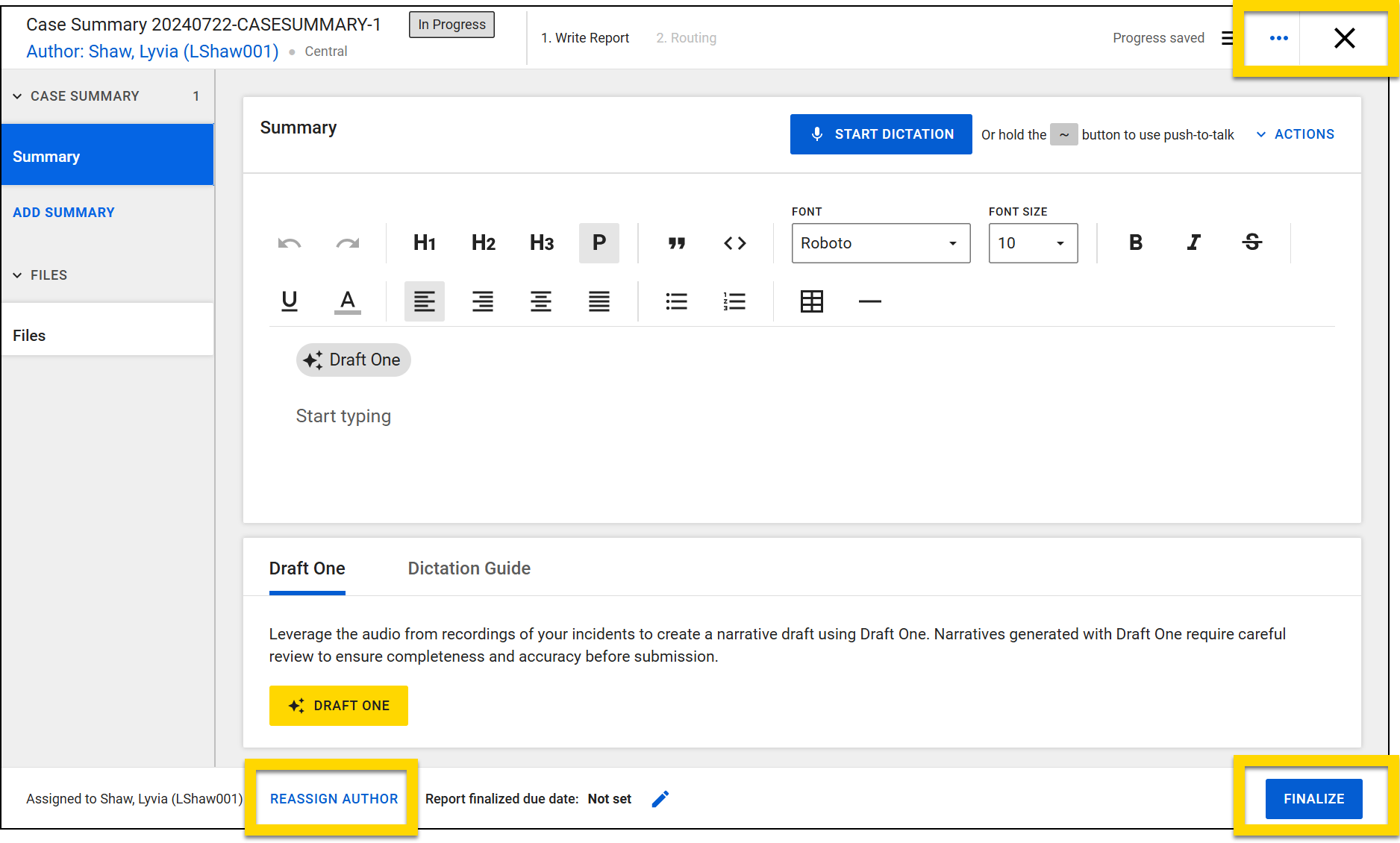The height and width of the screenshot is (843, 1400).
Task: Insert a table into the summary
Action: tap(811, 301)
